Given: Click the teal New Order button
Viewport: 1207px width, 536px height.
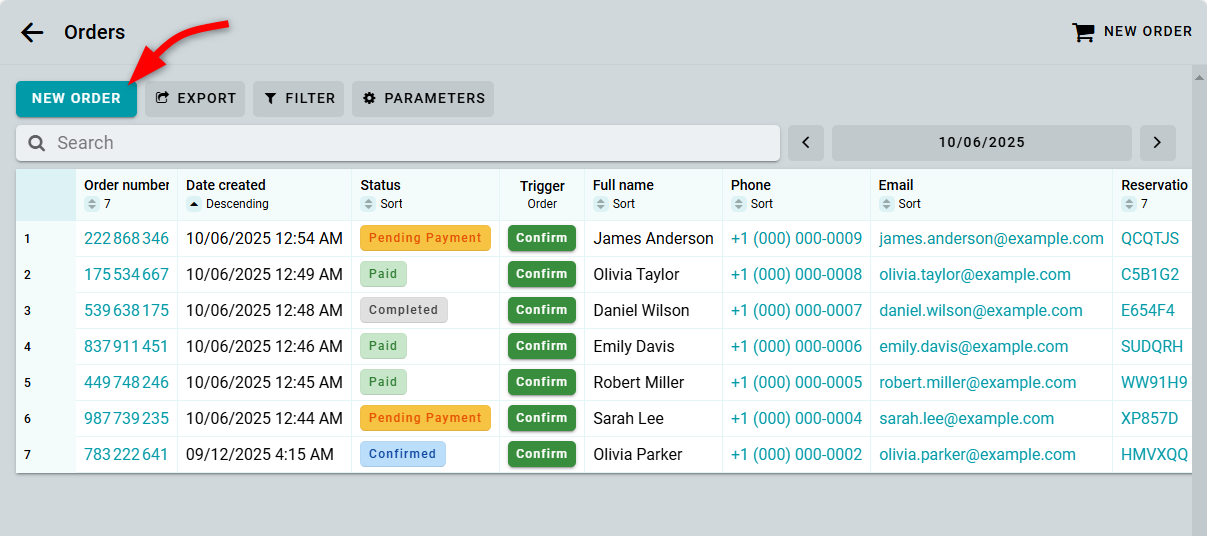Looking at the screenshot, I should coord(76,98).
